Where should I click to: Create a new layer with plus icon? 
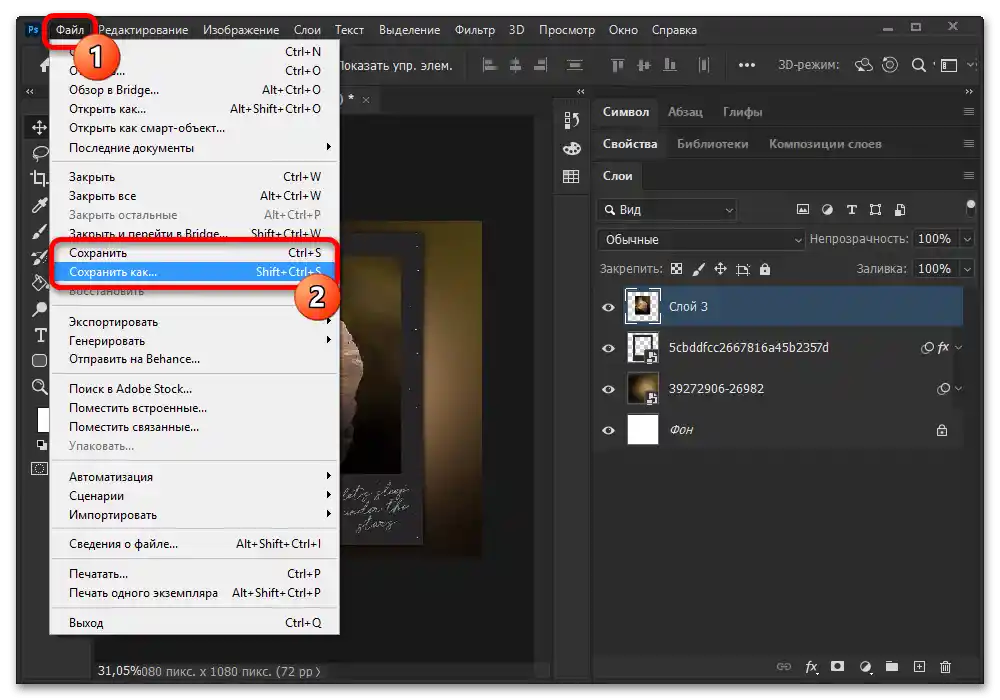pos(919,667)
